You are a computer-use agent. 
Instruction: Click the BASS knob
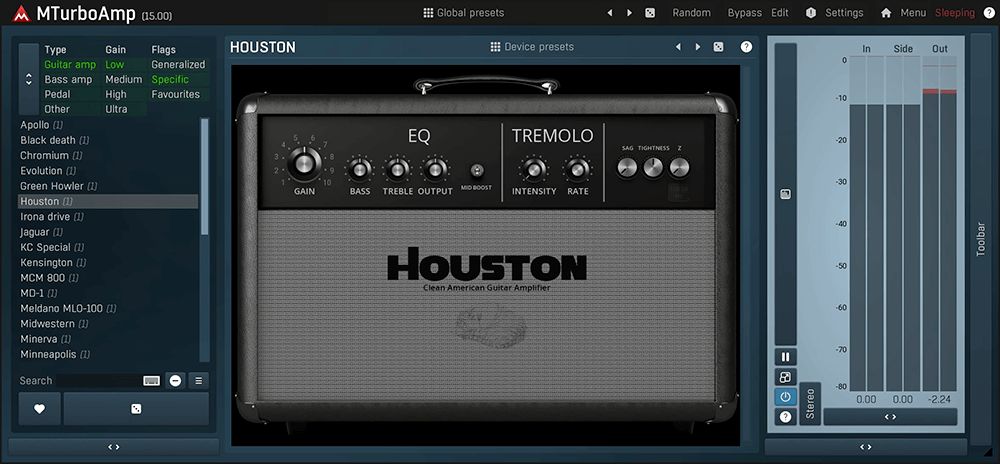(360, 170)
